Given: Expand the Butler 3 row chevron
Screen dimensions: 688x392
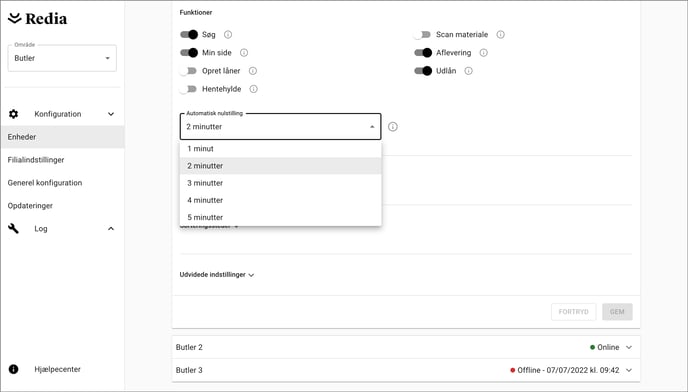Looking at the screenshot, I should (629, 370).
